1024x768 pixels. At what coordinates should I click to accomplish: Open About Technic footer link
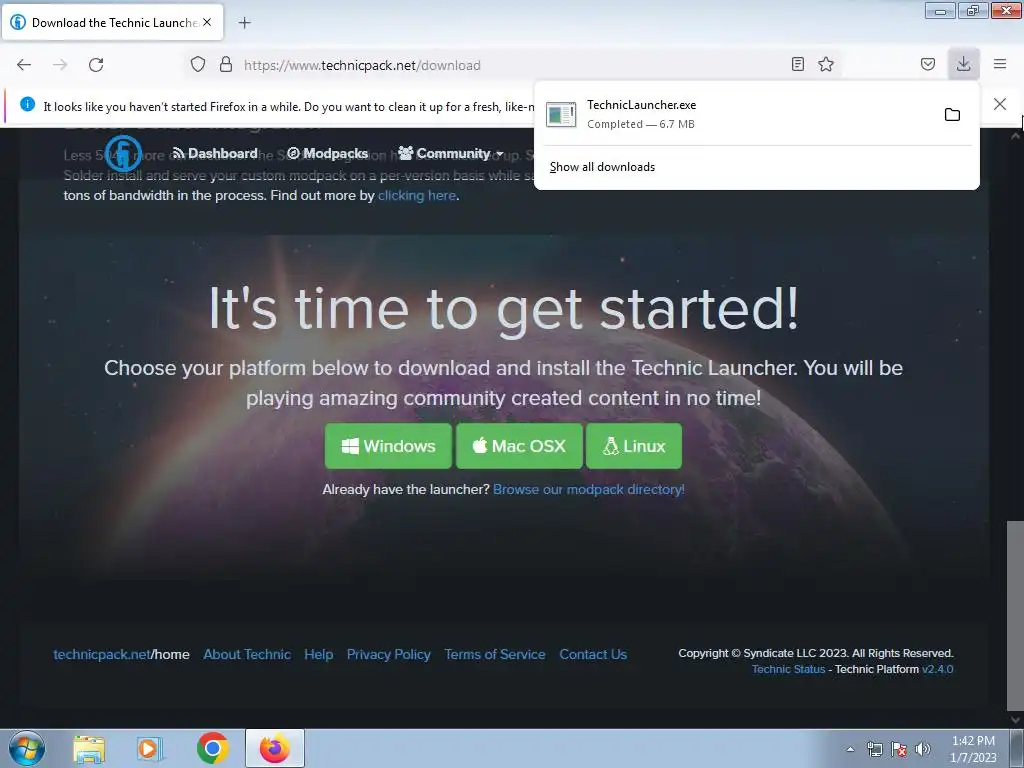(247, 654)
